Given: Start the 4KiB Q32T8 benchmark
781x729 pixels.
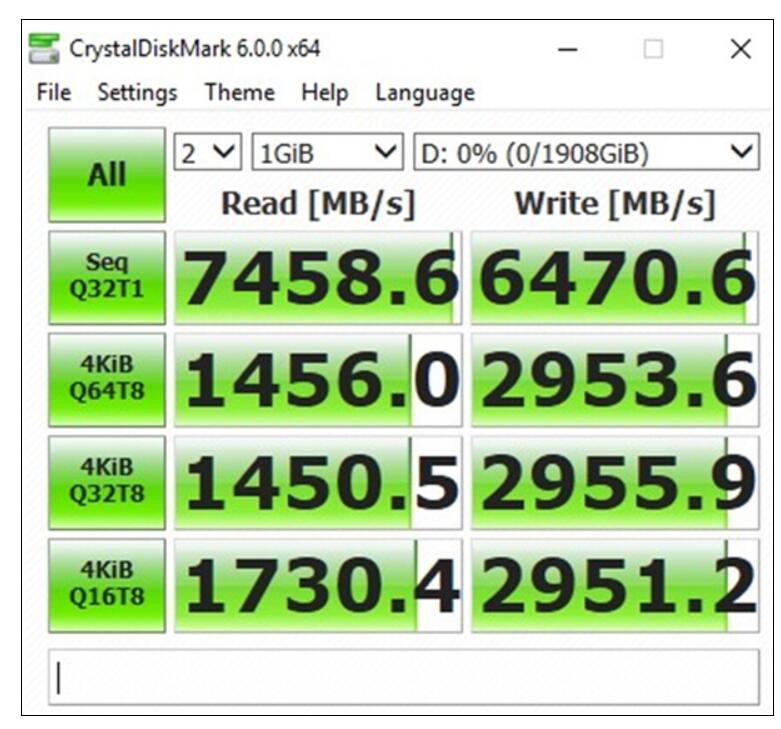Looking at the screenshot, I should (107, 483).
